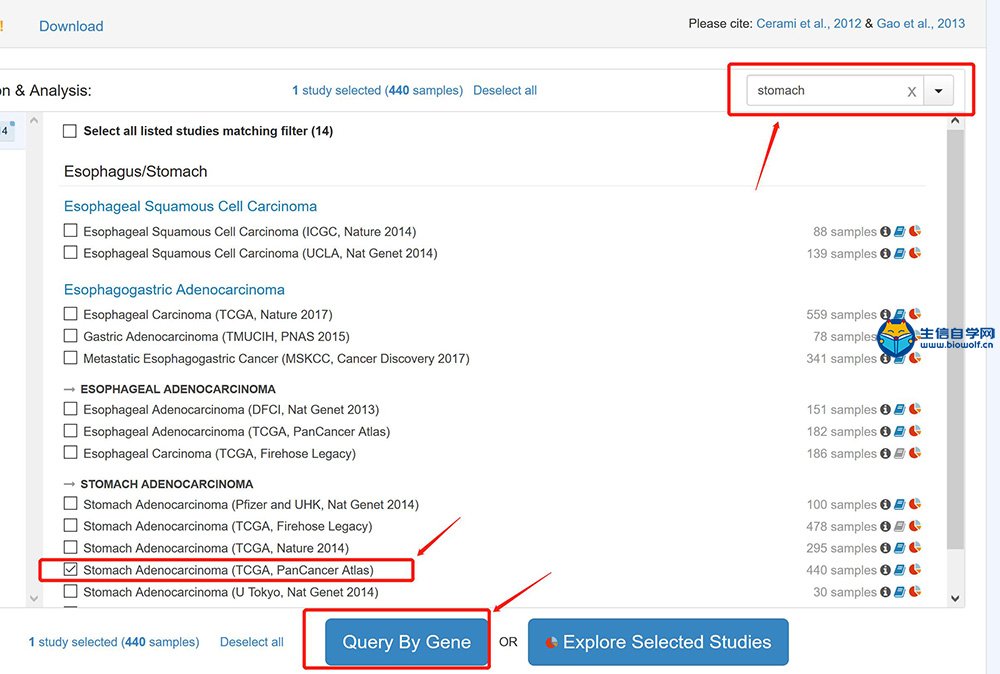View study summary pie icon for ICGC study
This screenshot has width=1000, height=674.
point(915,231)
